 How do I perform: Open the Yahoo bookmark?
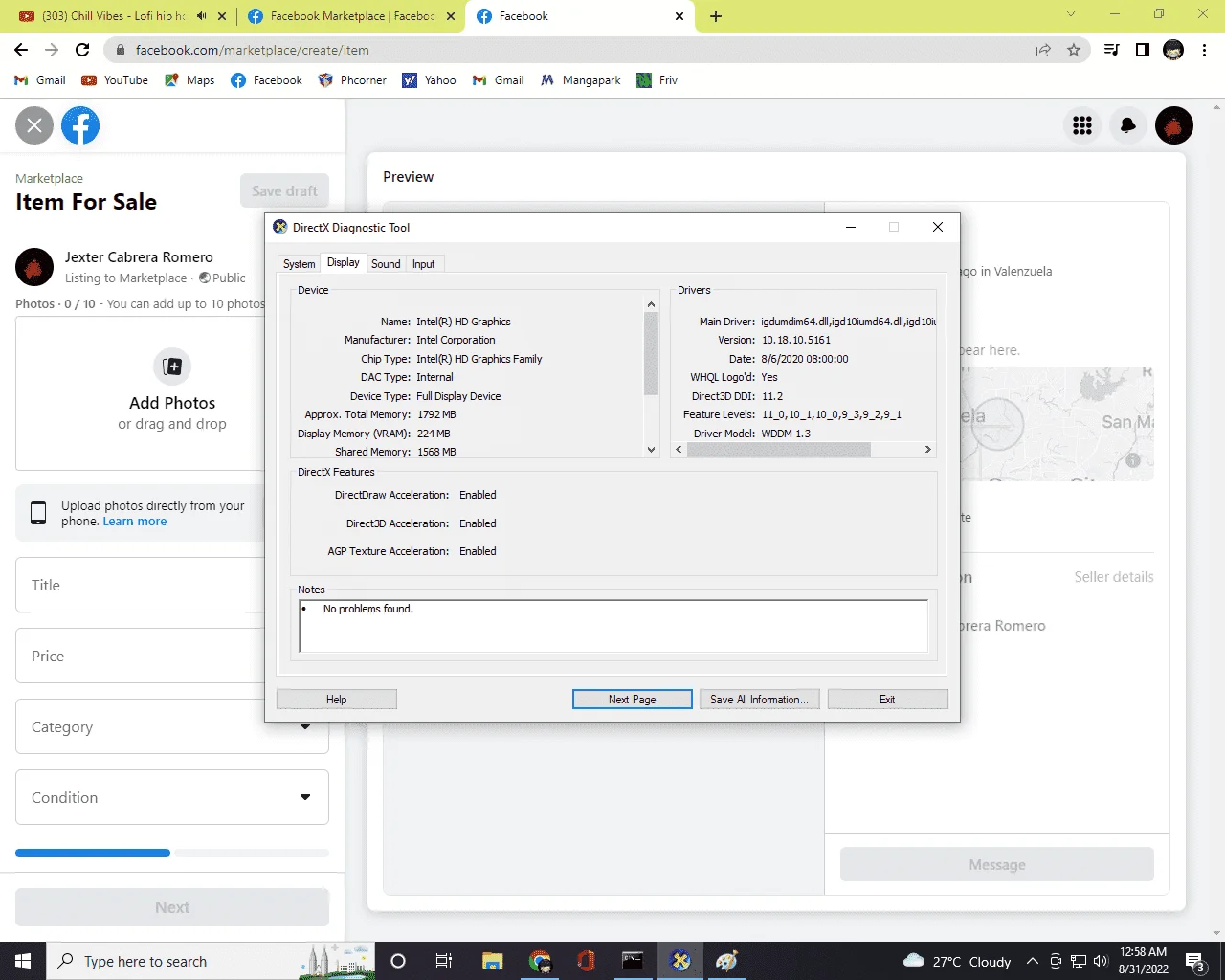click(429, 80)
